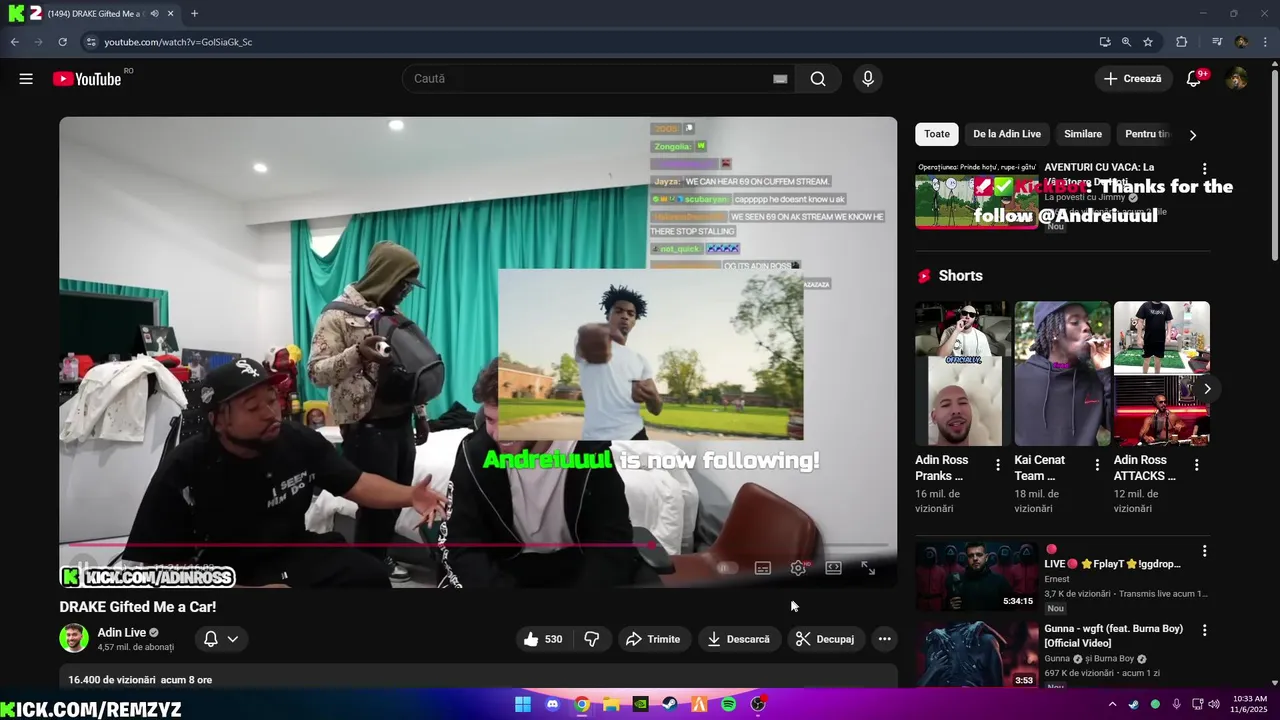Screen dimensions: 1280x720
Task: Go back with Chrome's back arrow
Action: point(14,42)
